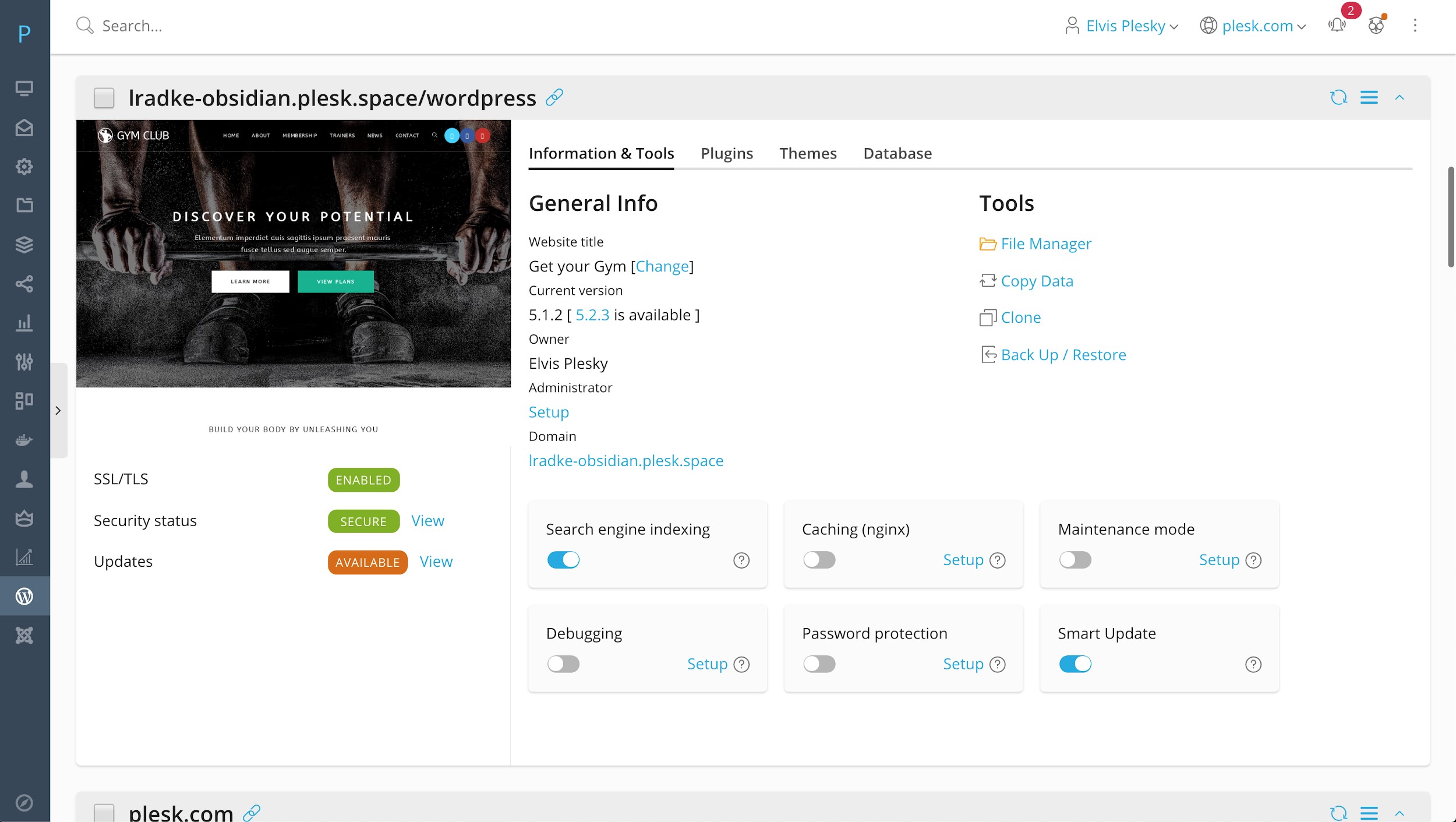The width and height of the screenshot is (1456, 822).
Task: Open the Files folder sidebar icon
Action: tap(24, 205)
